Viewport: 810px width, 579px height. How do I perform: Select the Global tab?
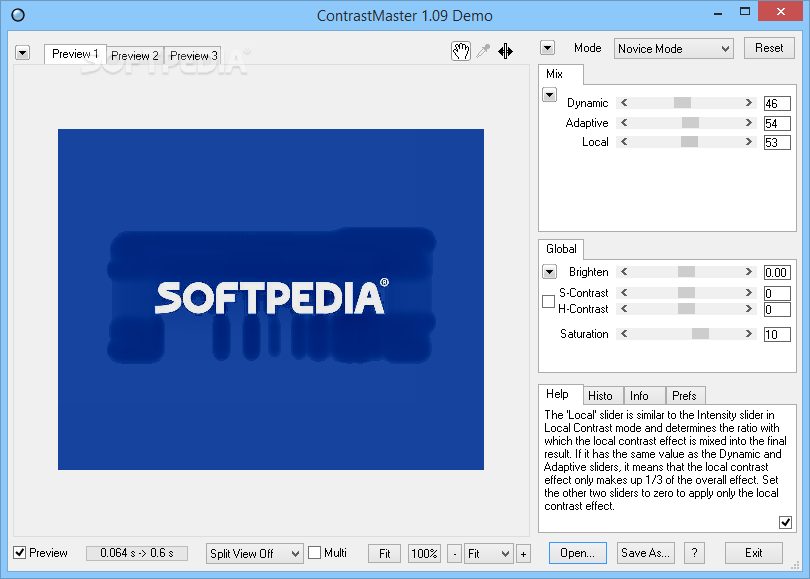(x=561, y=249)
